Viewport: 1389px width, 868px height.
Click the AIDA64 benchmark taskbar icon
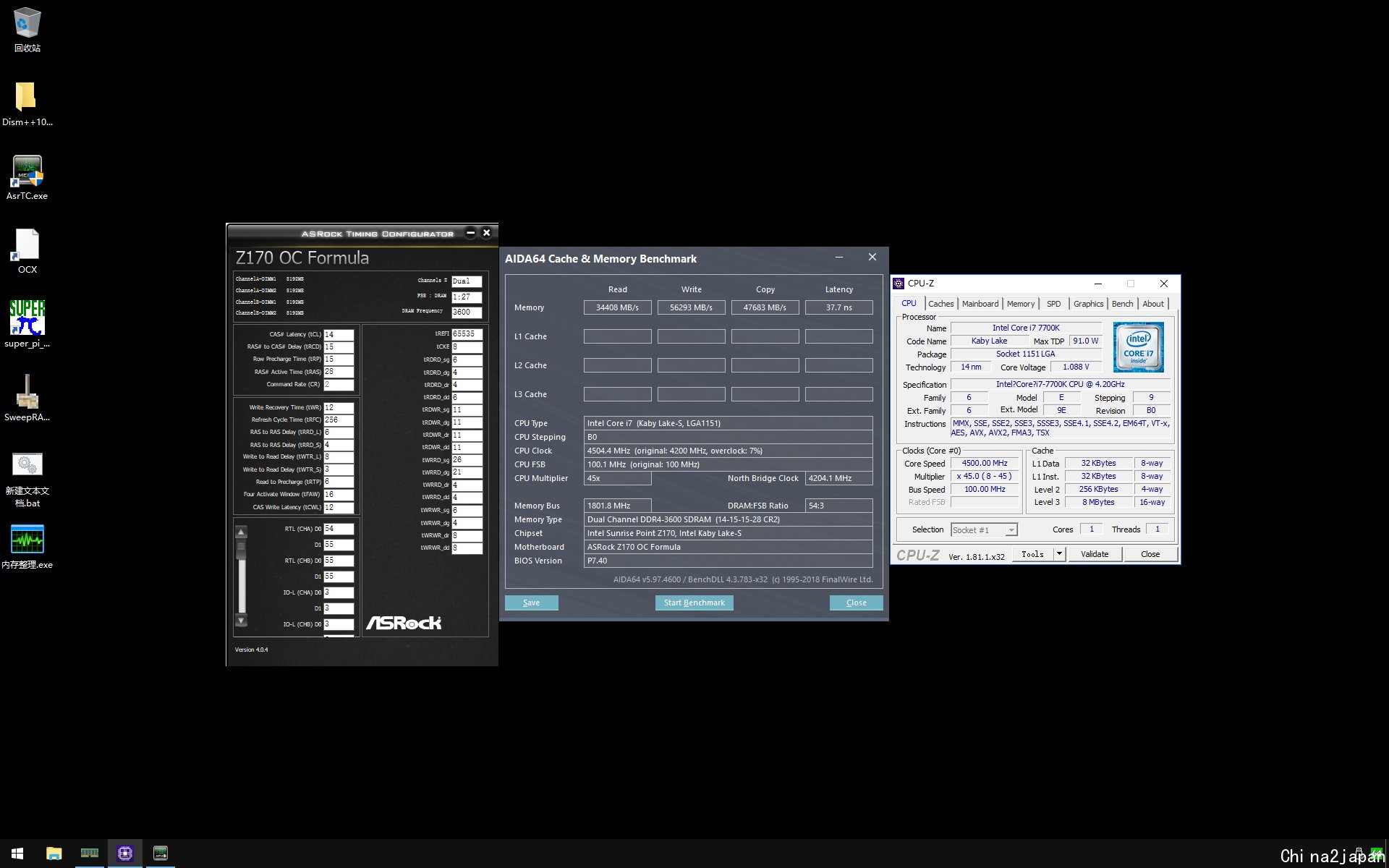point(161,854)
